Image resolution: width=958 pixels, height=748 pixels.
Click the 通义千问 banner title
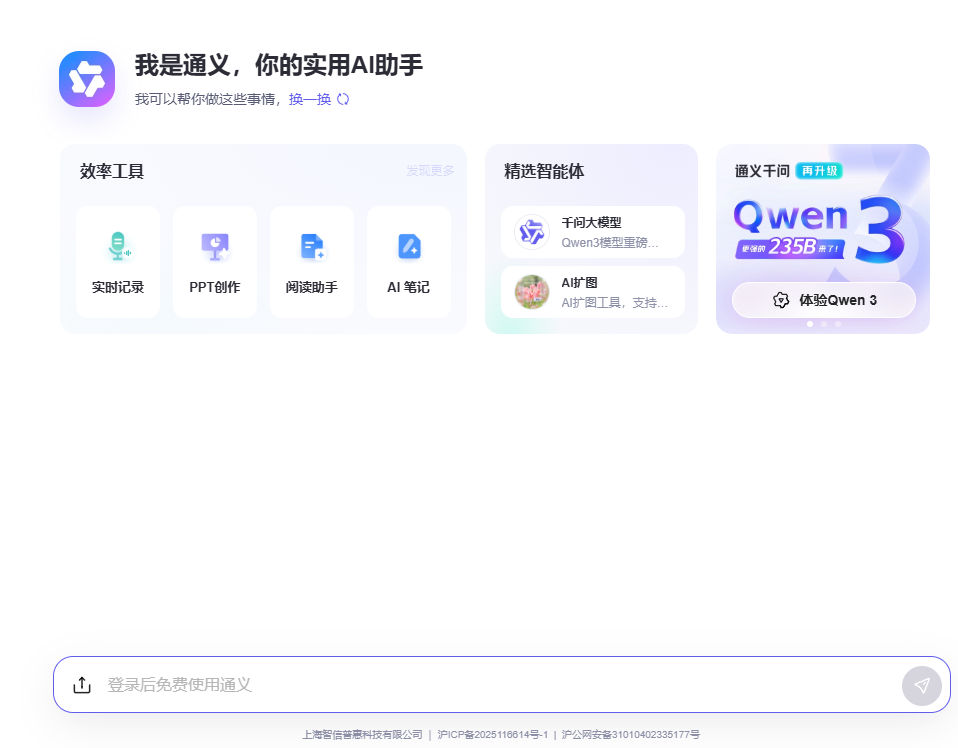coord(762,171)
